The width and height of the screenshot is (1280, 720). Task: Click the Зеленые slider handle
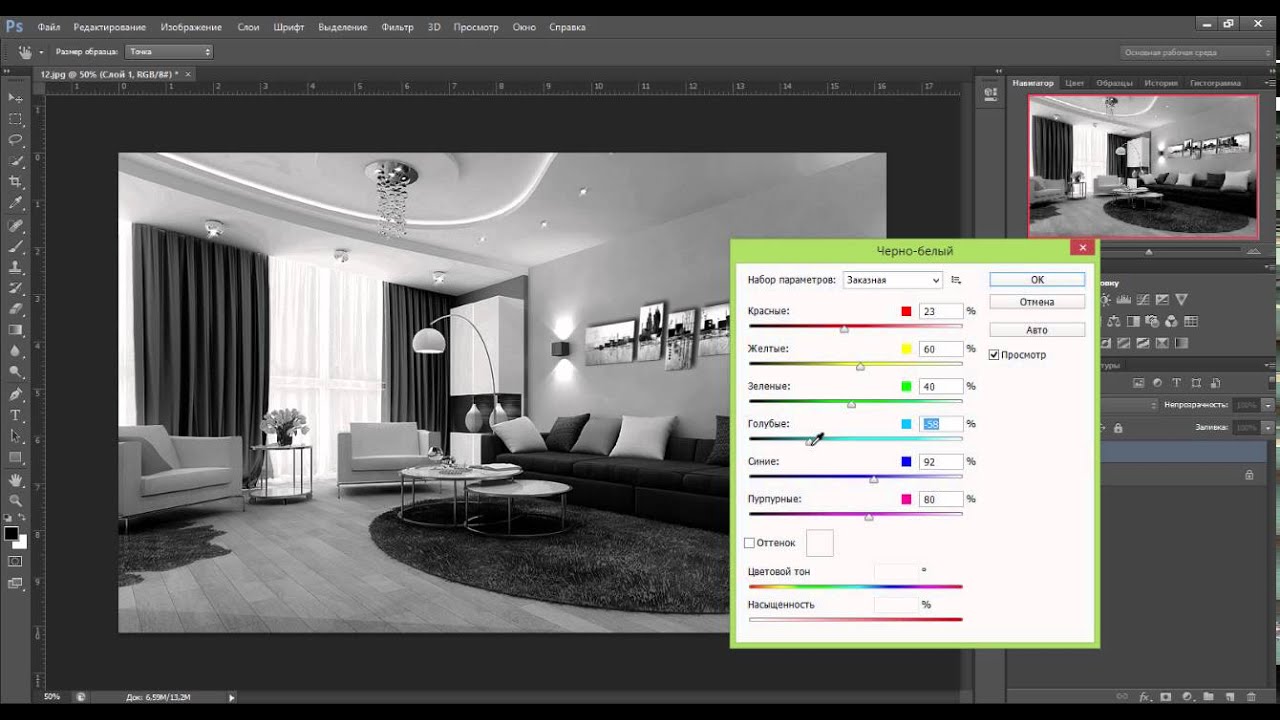click(851, 403)
